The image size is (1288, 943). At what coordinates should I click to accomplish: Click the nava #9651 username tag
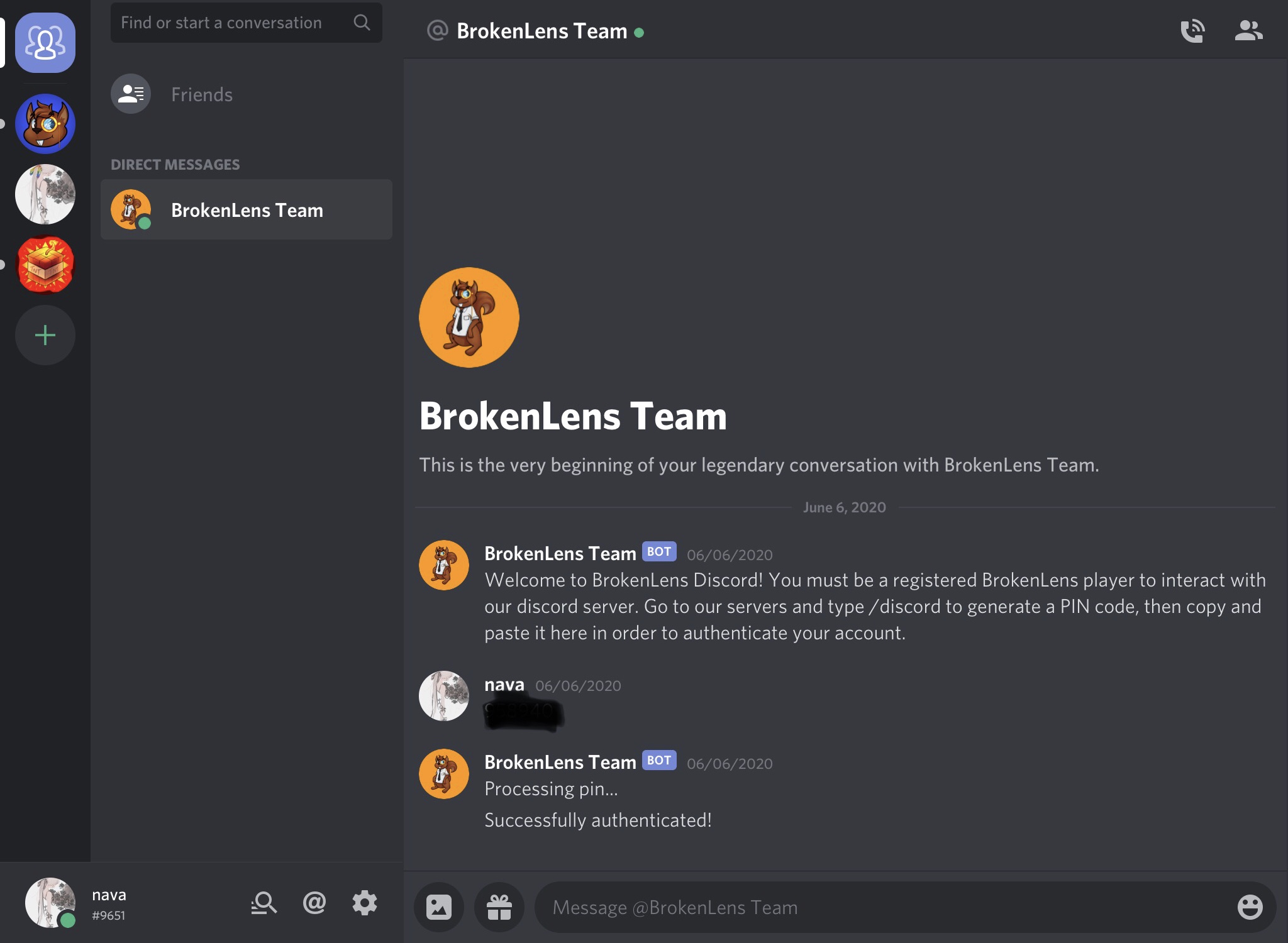click(109, 904)
